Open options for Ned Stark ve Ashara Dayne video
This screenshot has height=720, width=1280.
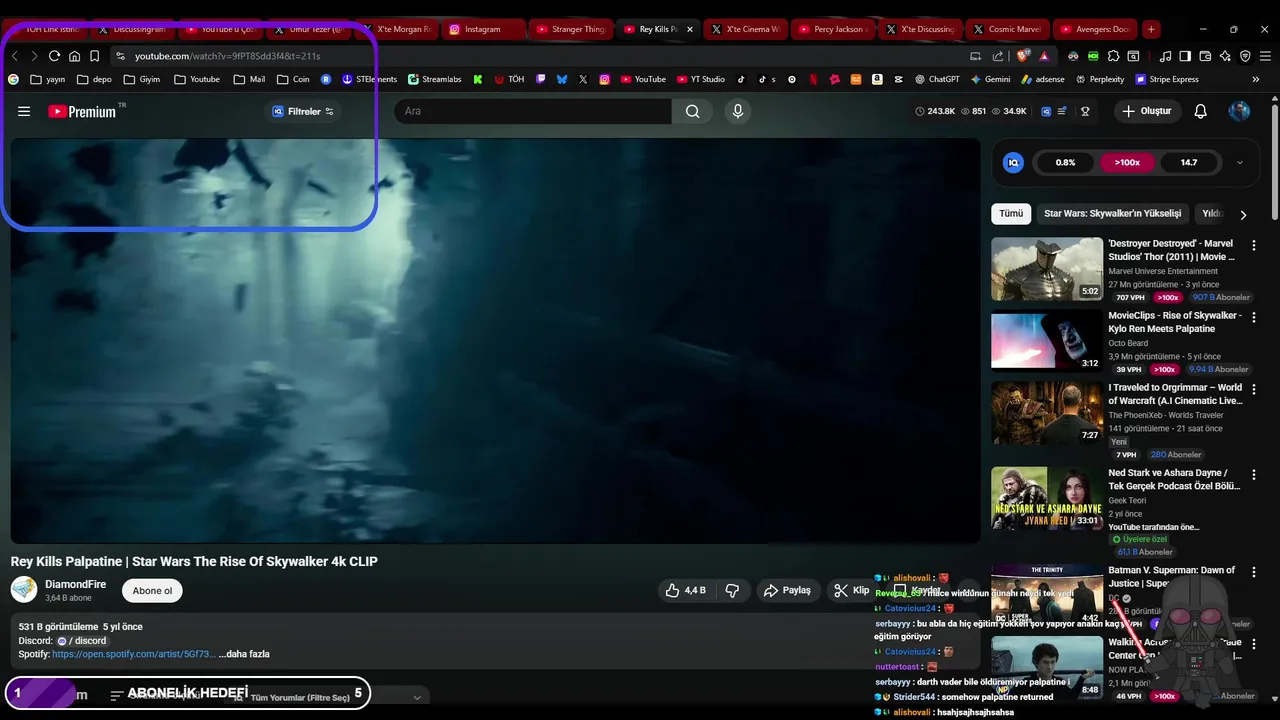click(1254, 474)
